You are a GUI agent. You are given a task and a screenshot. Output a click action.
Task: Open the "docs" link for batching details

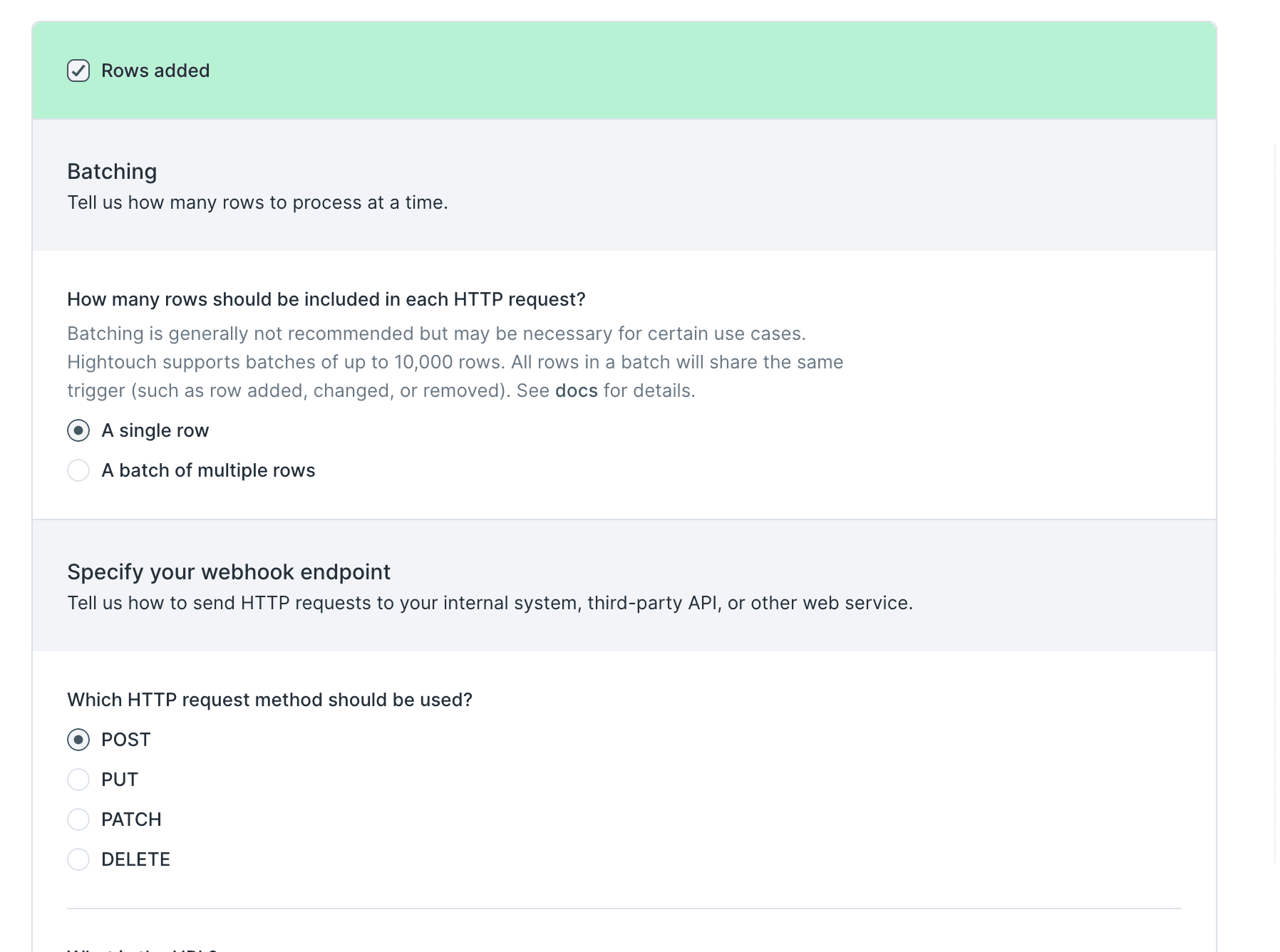[x=576, y=390]
